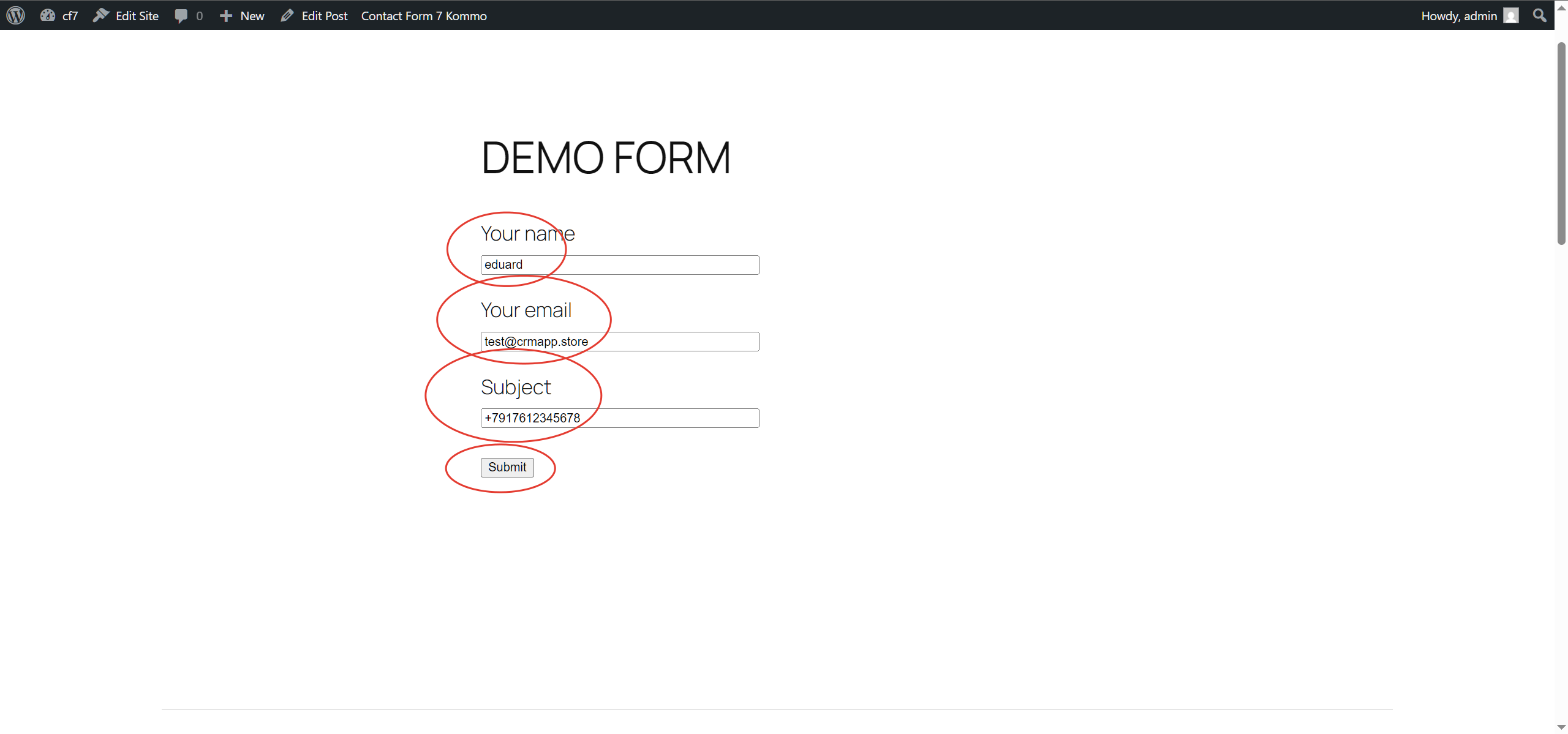Open Edit Site from the toolbar
1568x734 pixels.
[136, 15]
